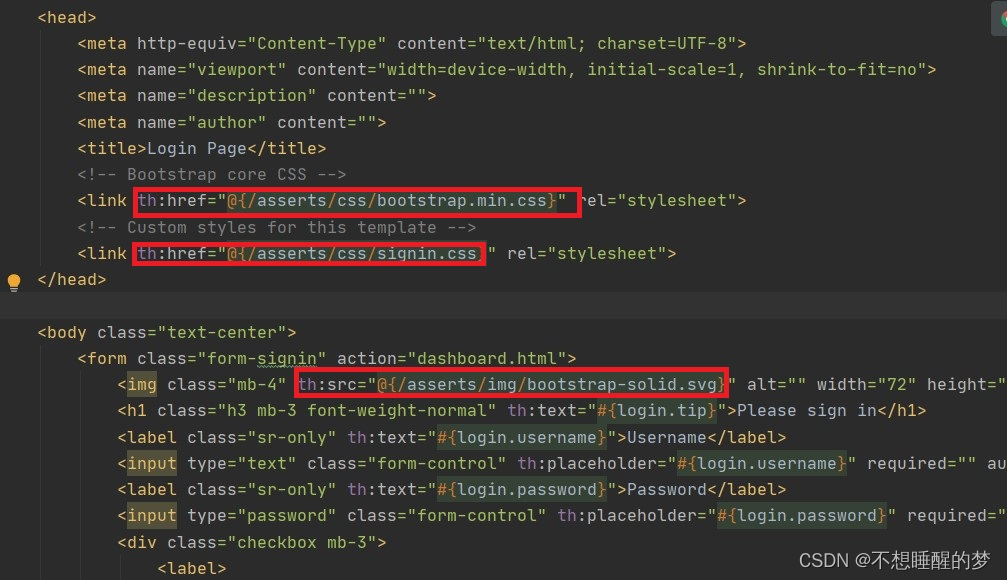Click the #{login.password} in label th:text
Viewport: 1007px width, 580px height.
(521, 490)
